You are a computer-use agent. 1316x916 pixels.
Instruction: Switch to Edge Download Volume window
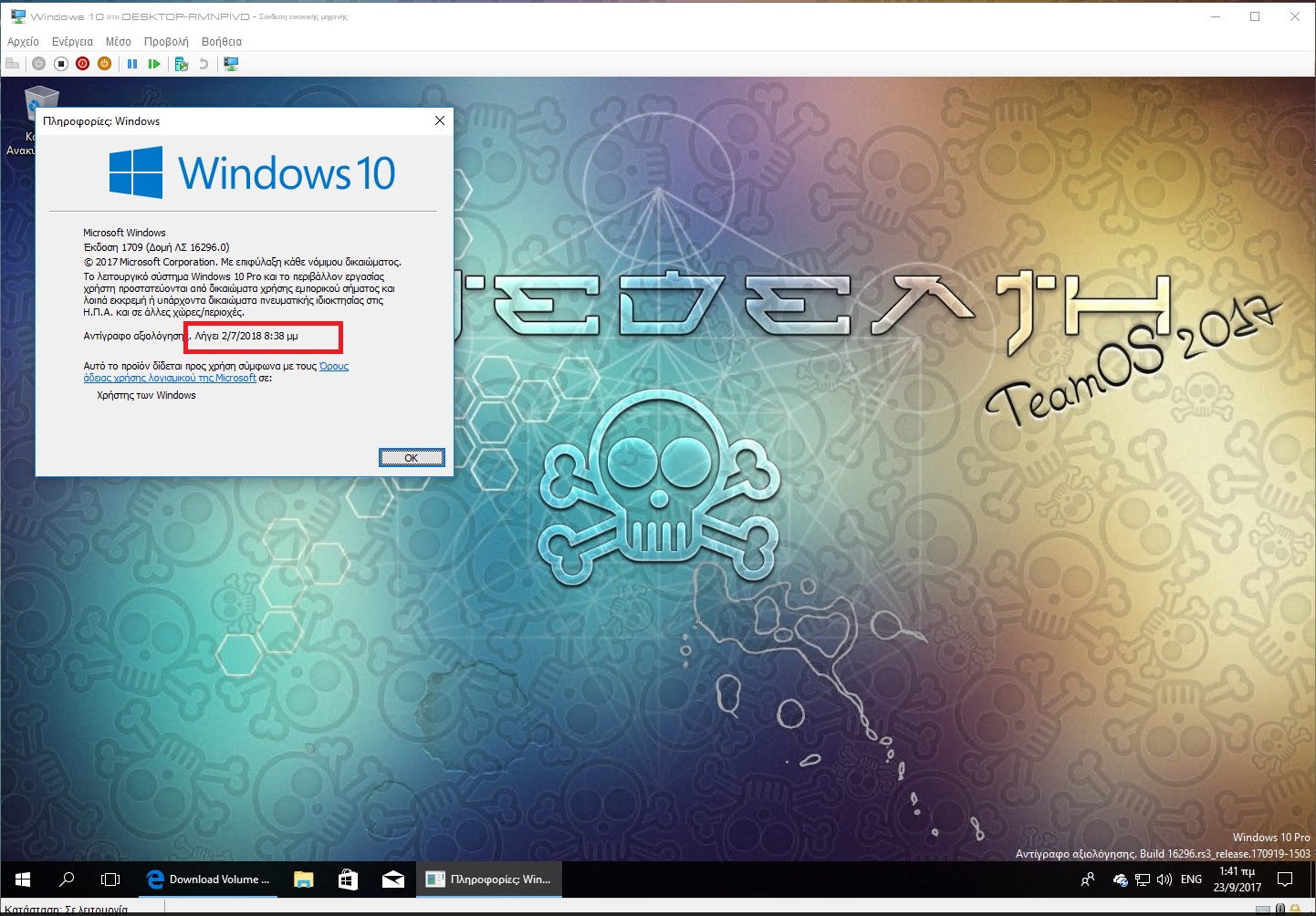click(x=209, y=880)
